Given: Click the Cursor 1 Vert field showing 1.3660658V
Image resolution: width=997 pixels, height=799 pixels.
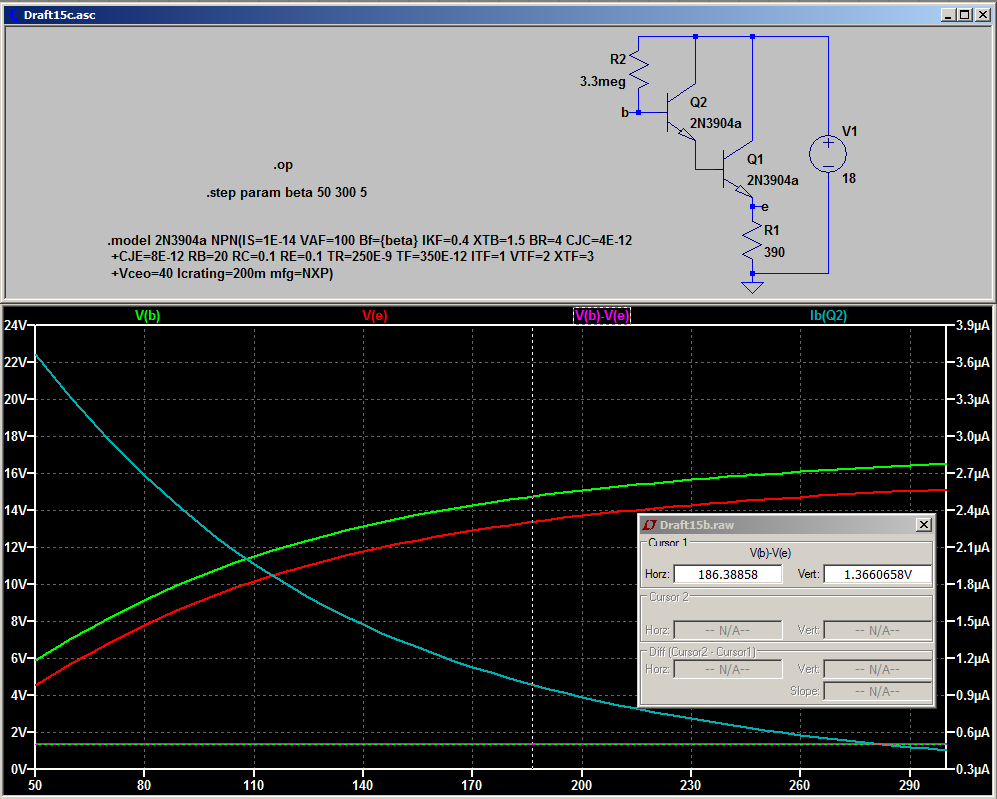Looking at the screenshot, I should click(877, 574).
